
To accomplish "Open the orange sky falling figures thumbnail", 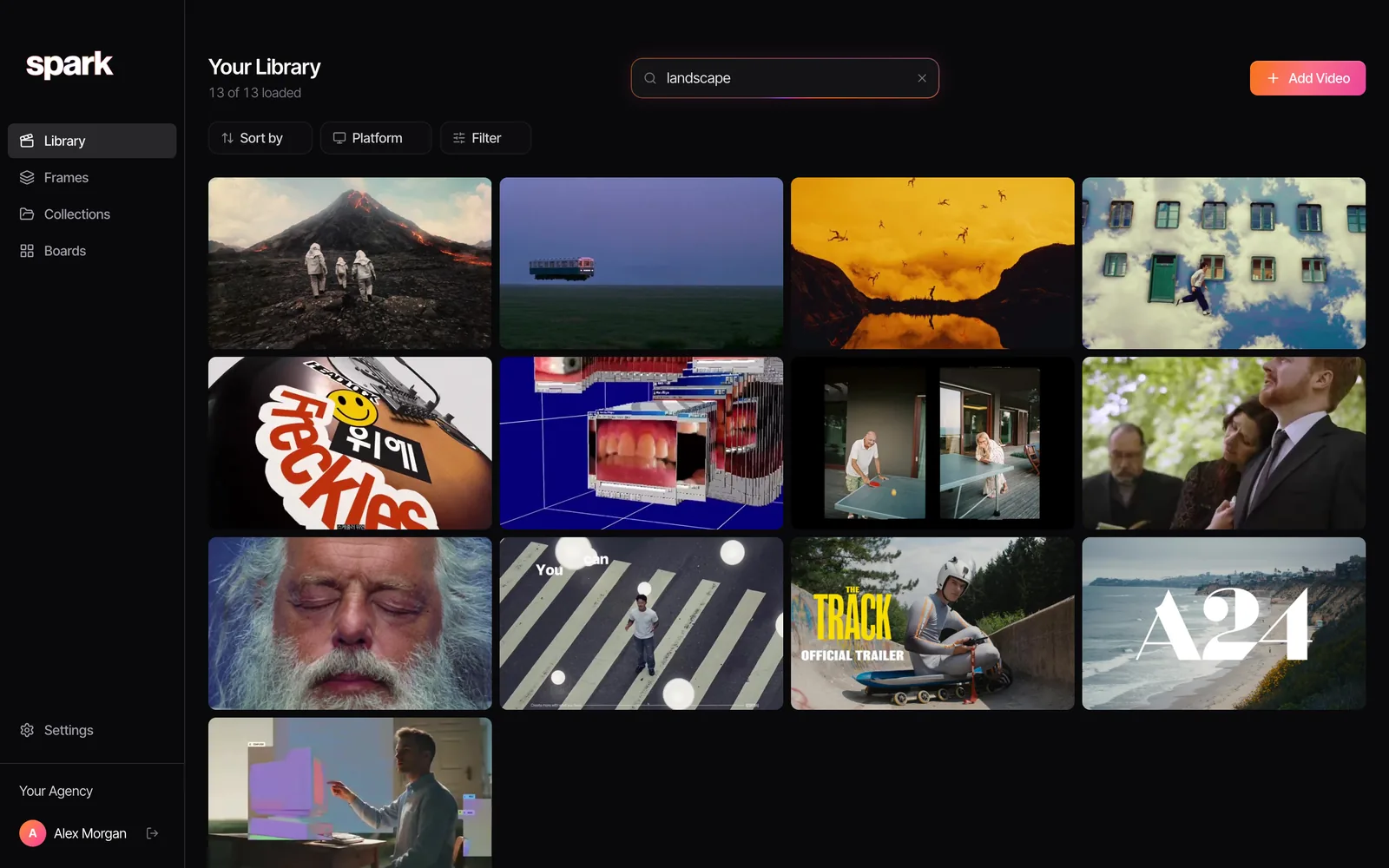I will (x=932, y=263).
